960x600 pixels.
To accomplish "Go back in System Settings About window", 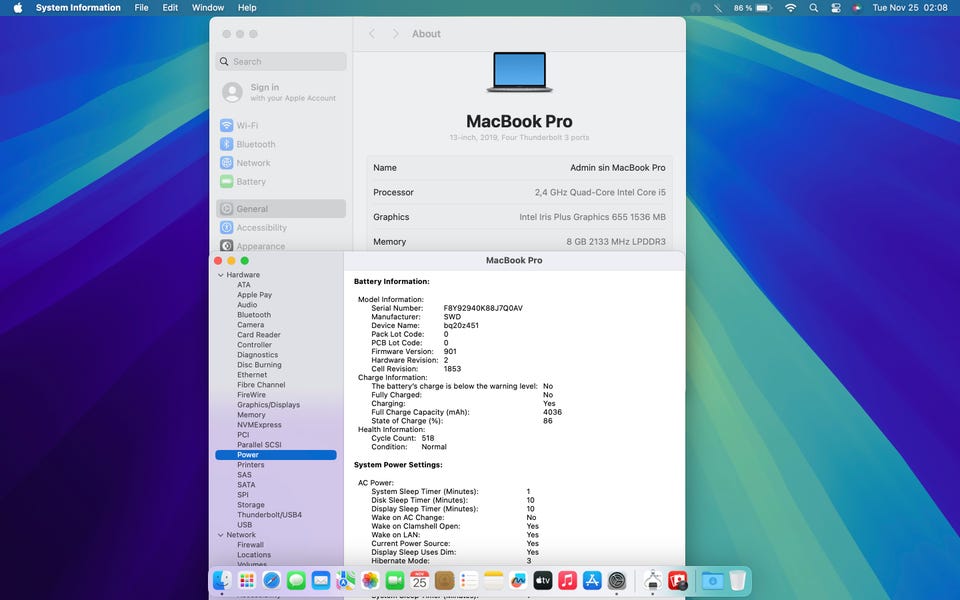I will point(372,34).
